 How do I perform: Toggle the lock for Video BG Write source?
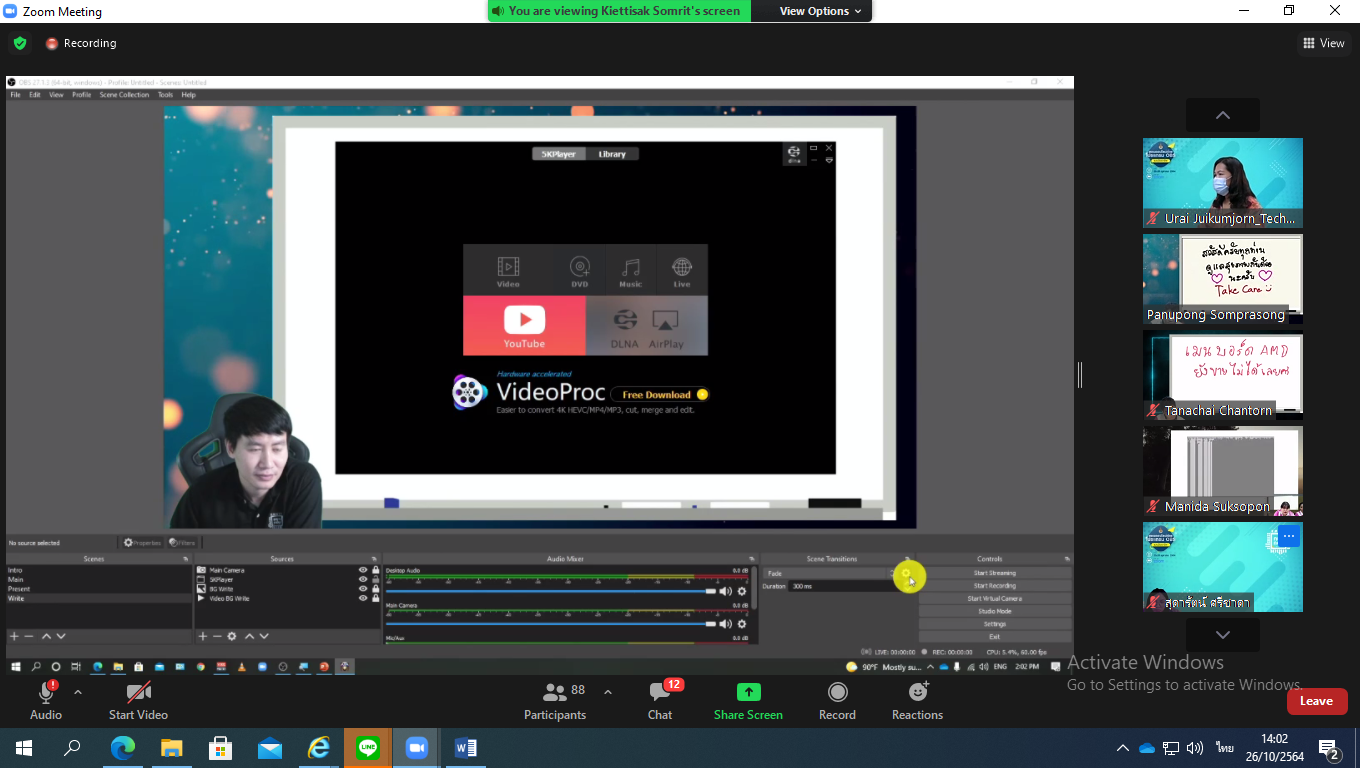click(376, 598)
